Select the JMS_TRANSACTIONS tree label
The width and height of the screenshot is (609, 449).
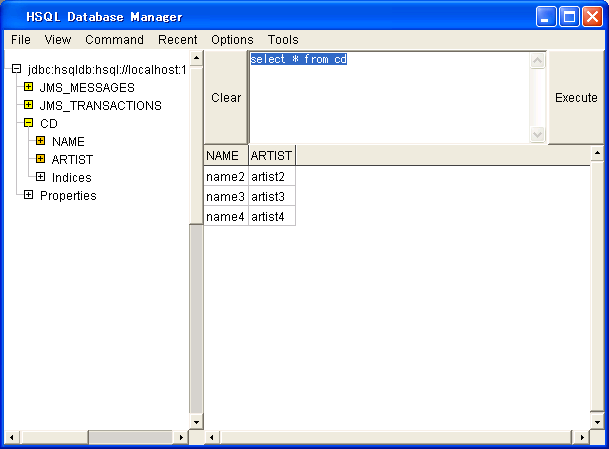point(101,106)
